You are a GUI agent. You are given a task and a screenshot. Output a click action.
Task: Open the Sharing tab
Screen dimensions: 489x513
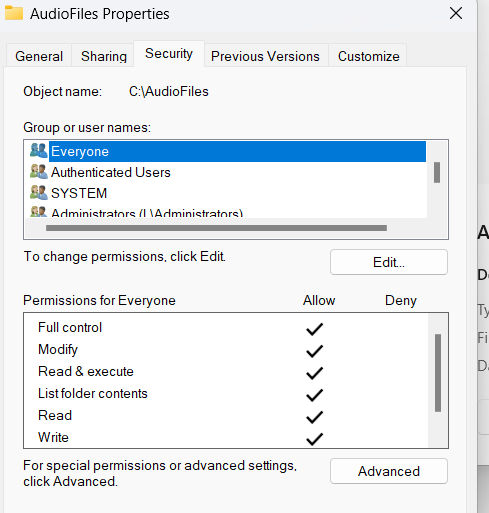click(104, 56)
